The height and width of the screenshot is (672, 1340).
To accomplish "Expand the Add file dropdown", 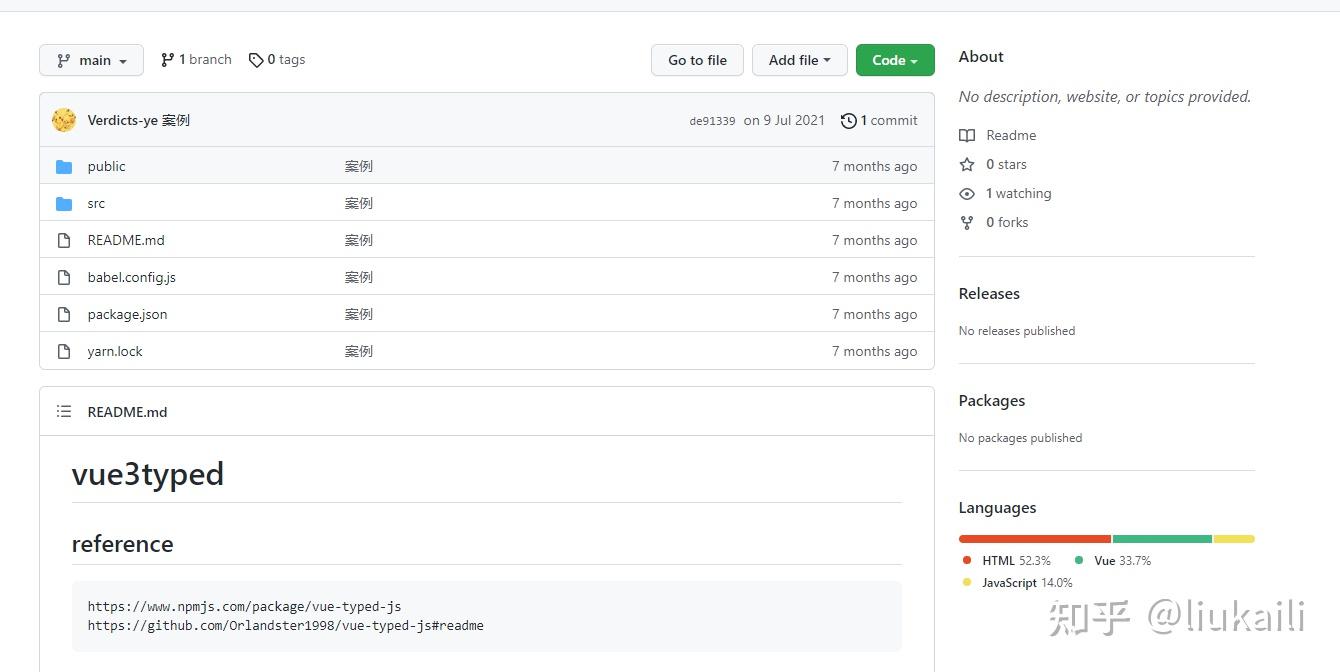I will [x=799, y=60].
